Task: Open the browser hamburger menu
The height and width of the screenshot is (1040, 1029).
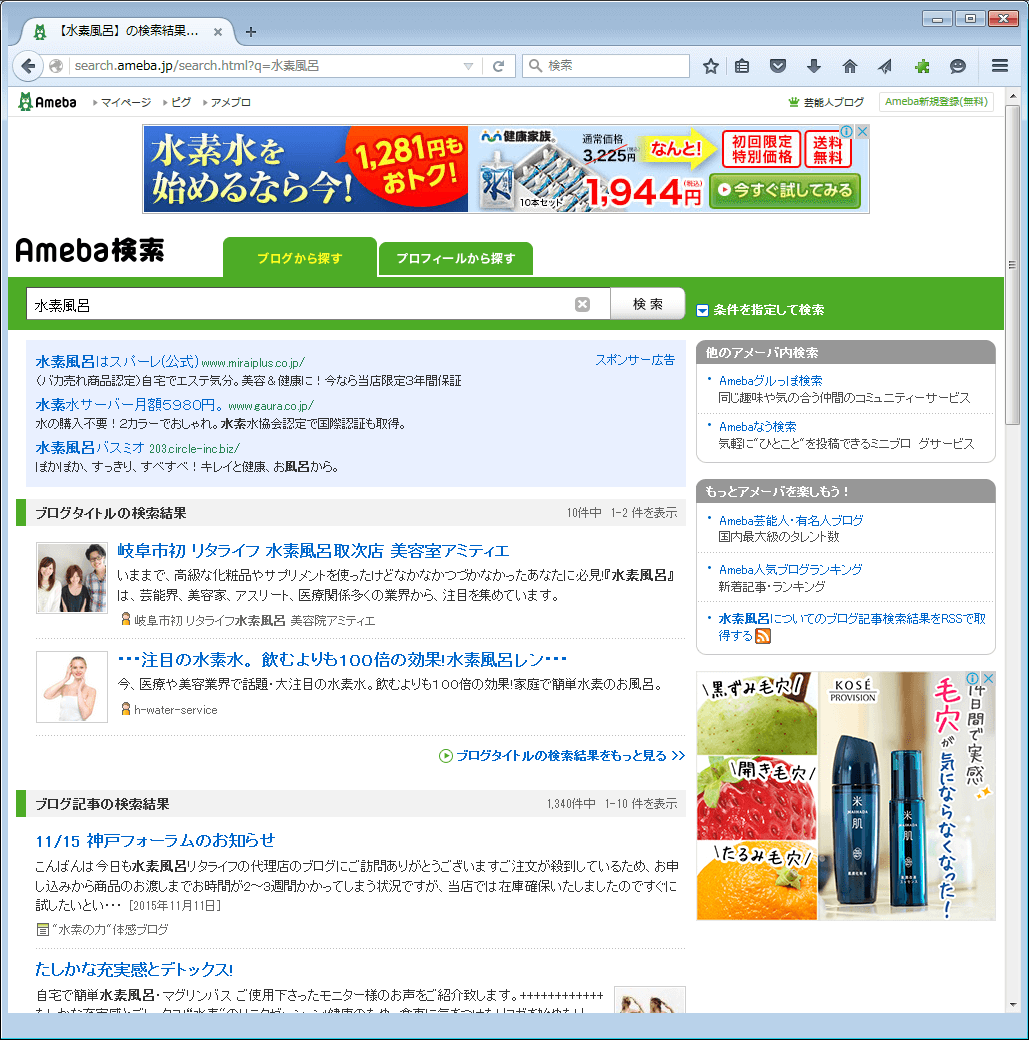Action: pos(1000,66)
